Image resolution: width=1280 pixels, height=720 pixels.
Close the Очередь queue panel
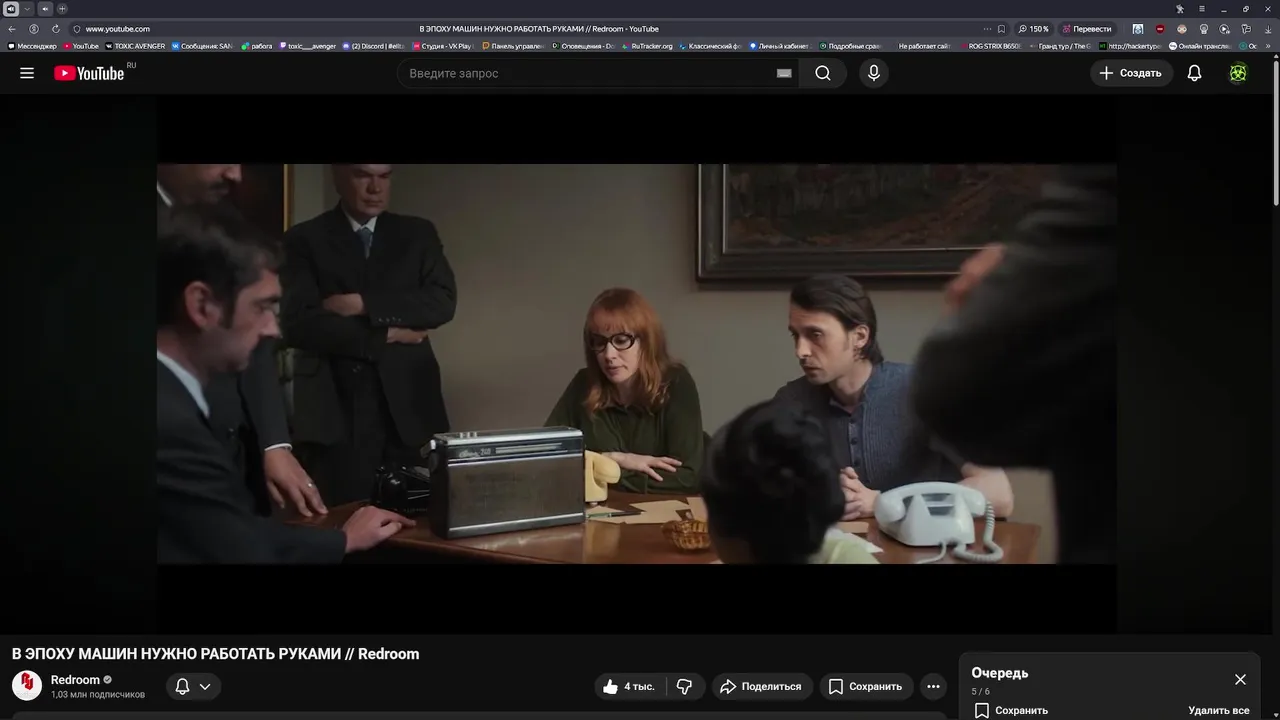1240,679
